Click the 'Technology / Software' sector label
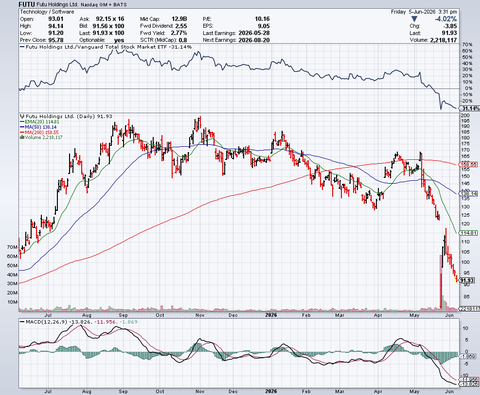This screenshot has width=480, height=395. point(47,12)
